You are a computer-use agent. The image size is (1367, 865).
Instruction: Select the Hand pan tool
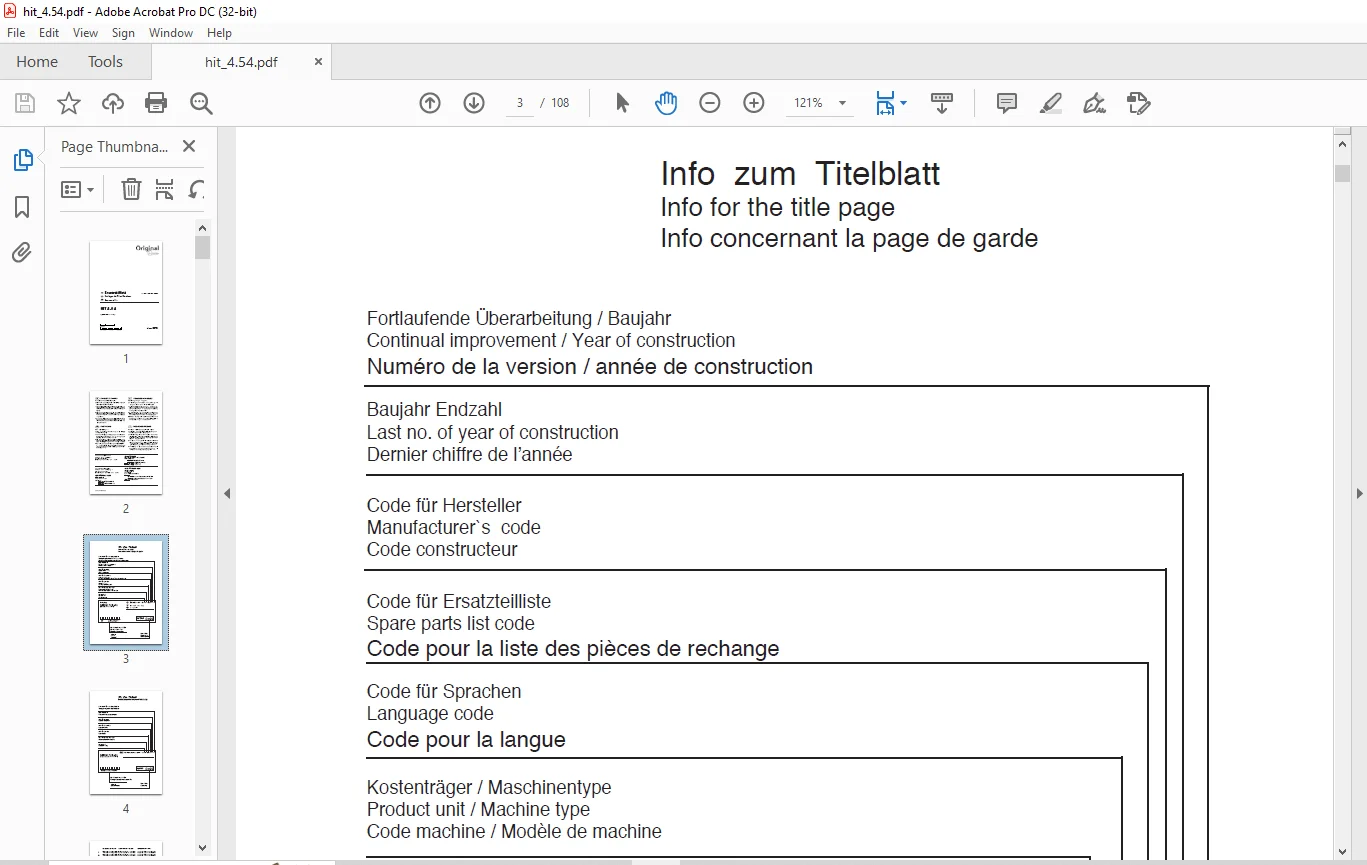666,103
